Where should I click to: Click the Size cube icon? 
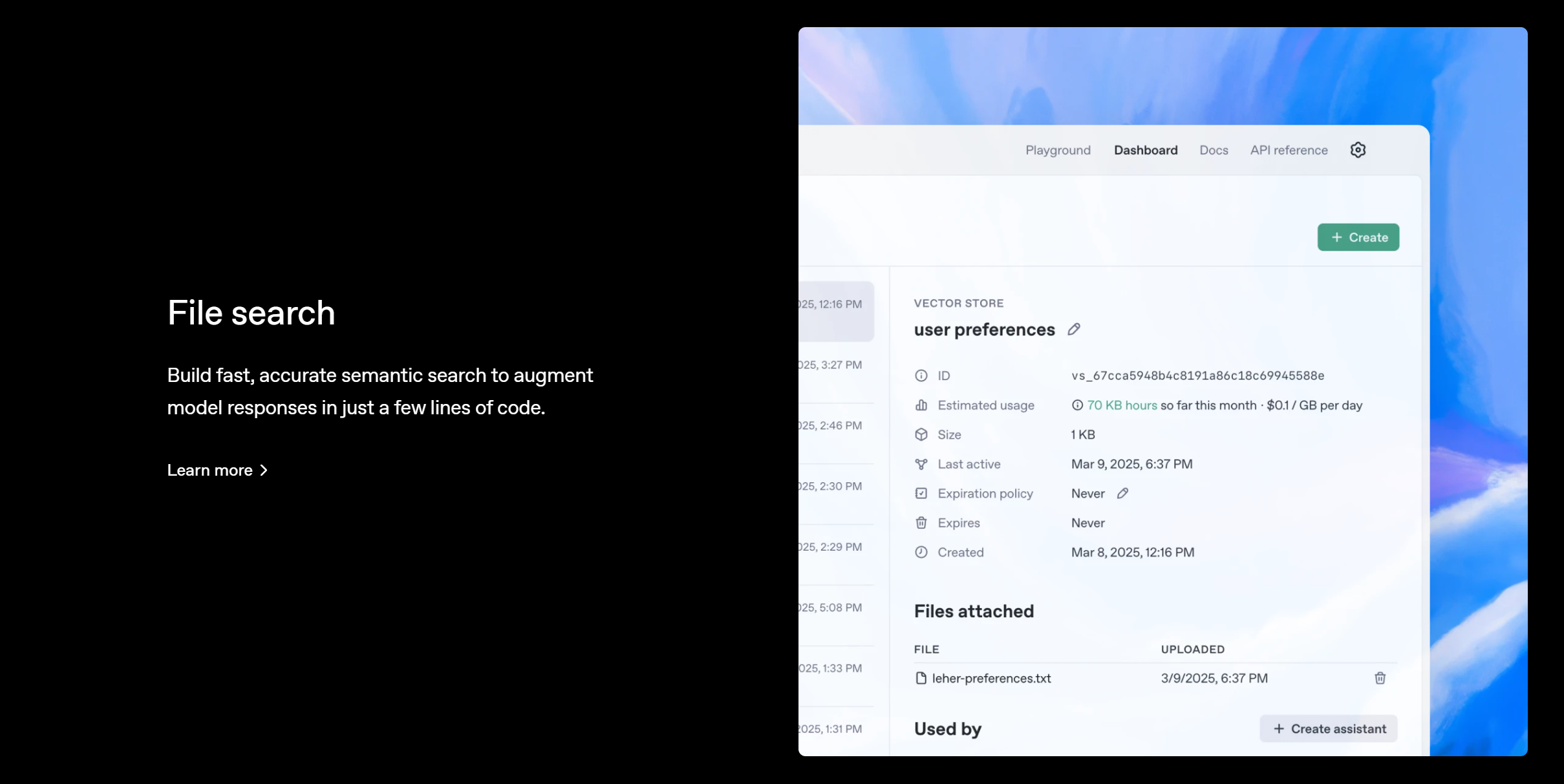click(921, 434)
